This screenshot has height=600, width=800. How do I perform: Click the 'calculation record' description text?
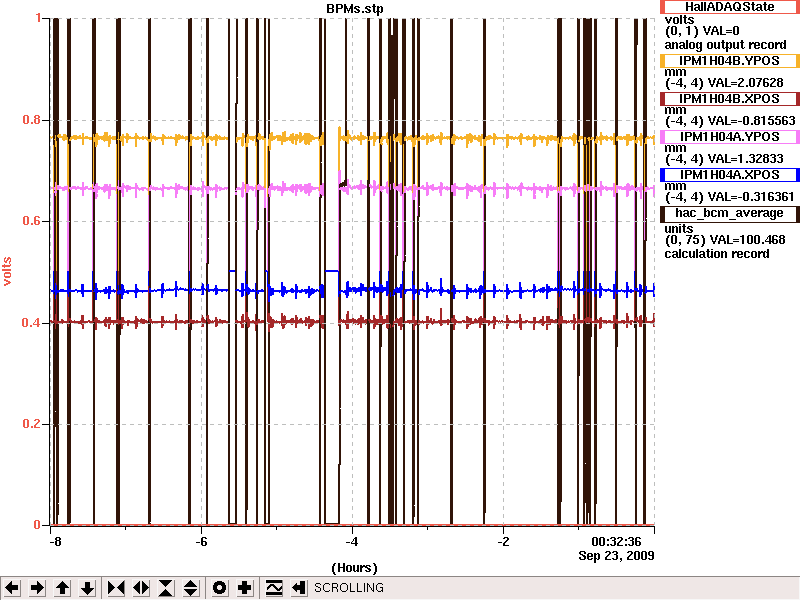click(x=716, y=254)
